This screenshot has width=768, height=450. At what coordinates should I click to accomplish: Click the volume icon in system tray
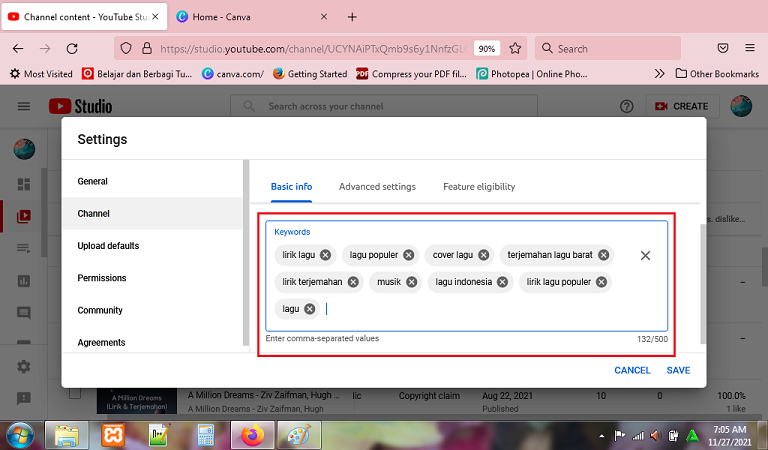click(x=655, y=435)
